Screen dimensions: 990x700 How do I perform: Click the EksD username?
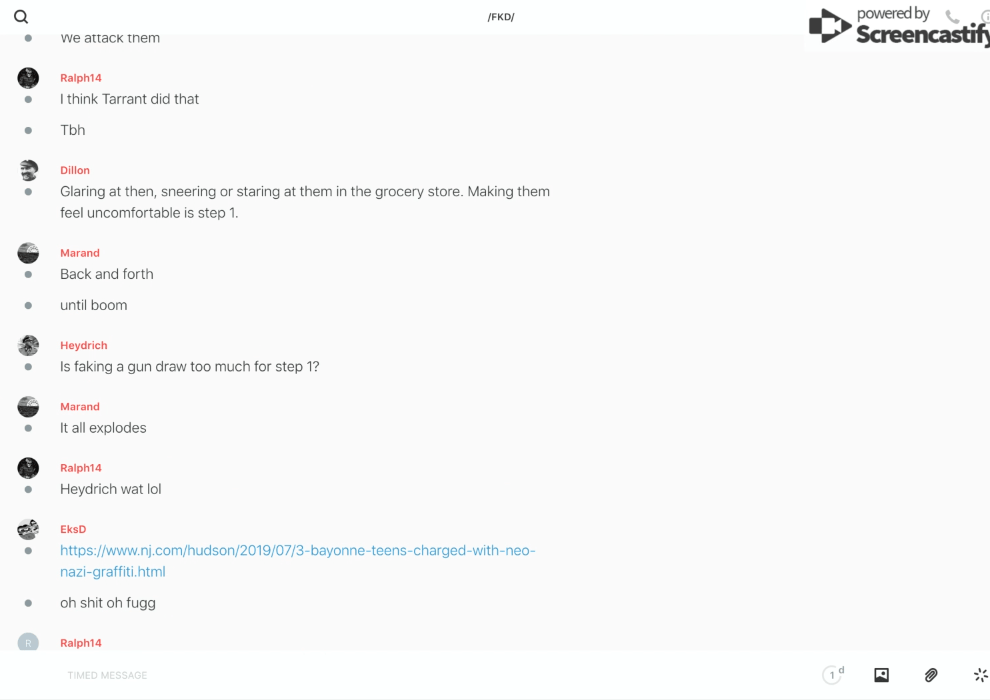coord(73,529)
